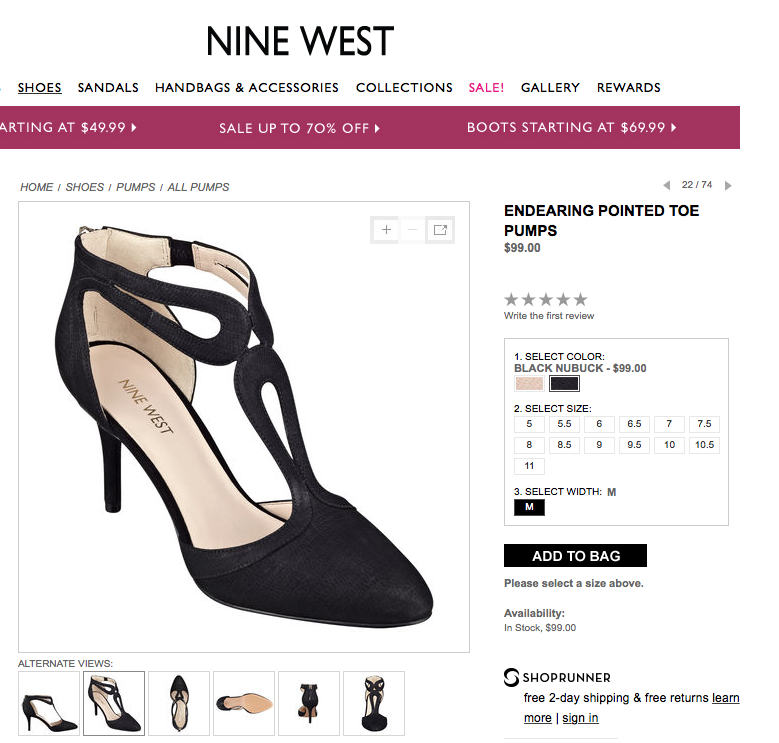
Task: Open the Sale! menu item
Action: [x=486, y=87]
